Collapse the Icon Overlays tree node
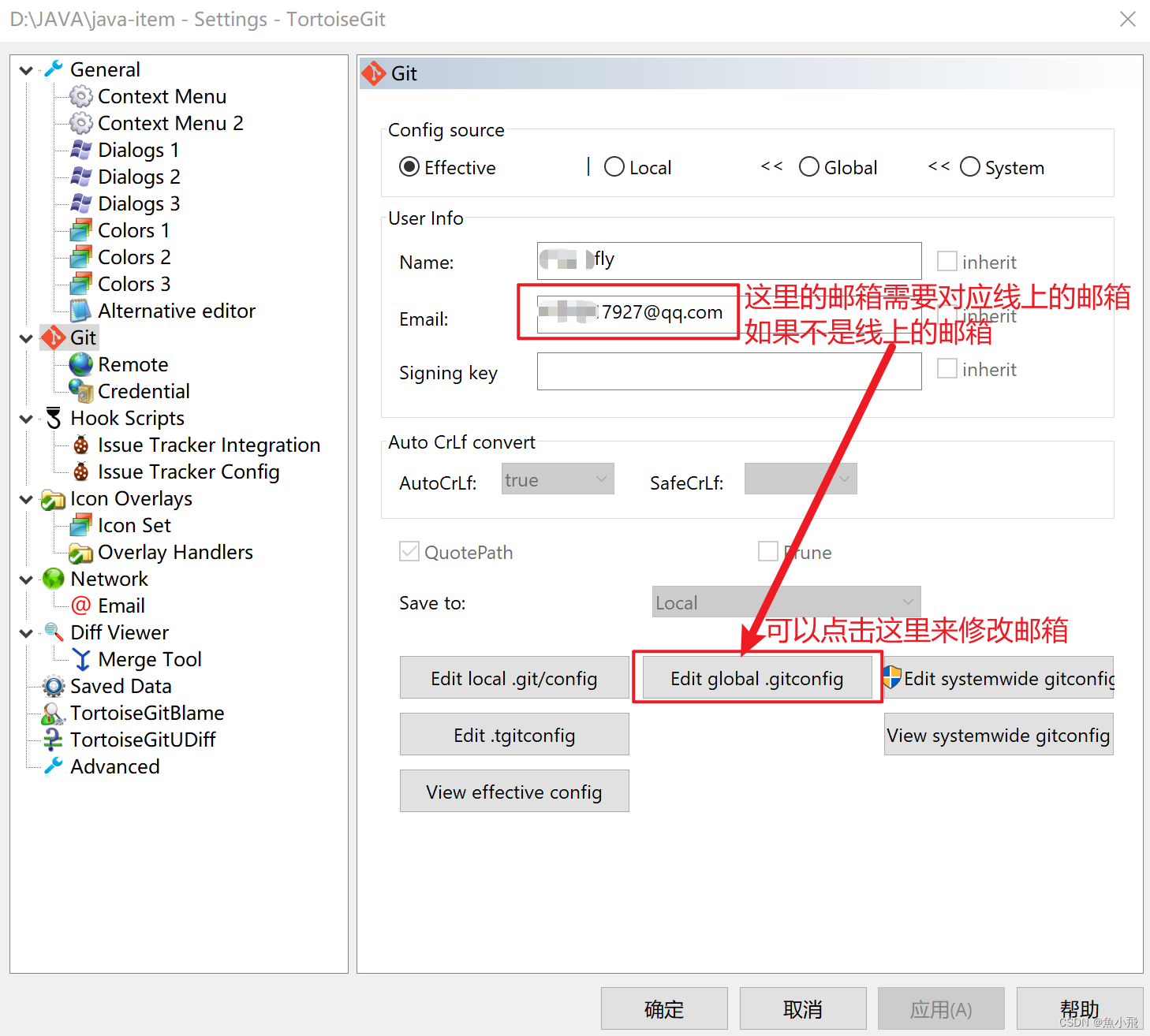Viewport: 1150px width, 1036px height. pos(26,499)
